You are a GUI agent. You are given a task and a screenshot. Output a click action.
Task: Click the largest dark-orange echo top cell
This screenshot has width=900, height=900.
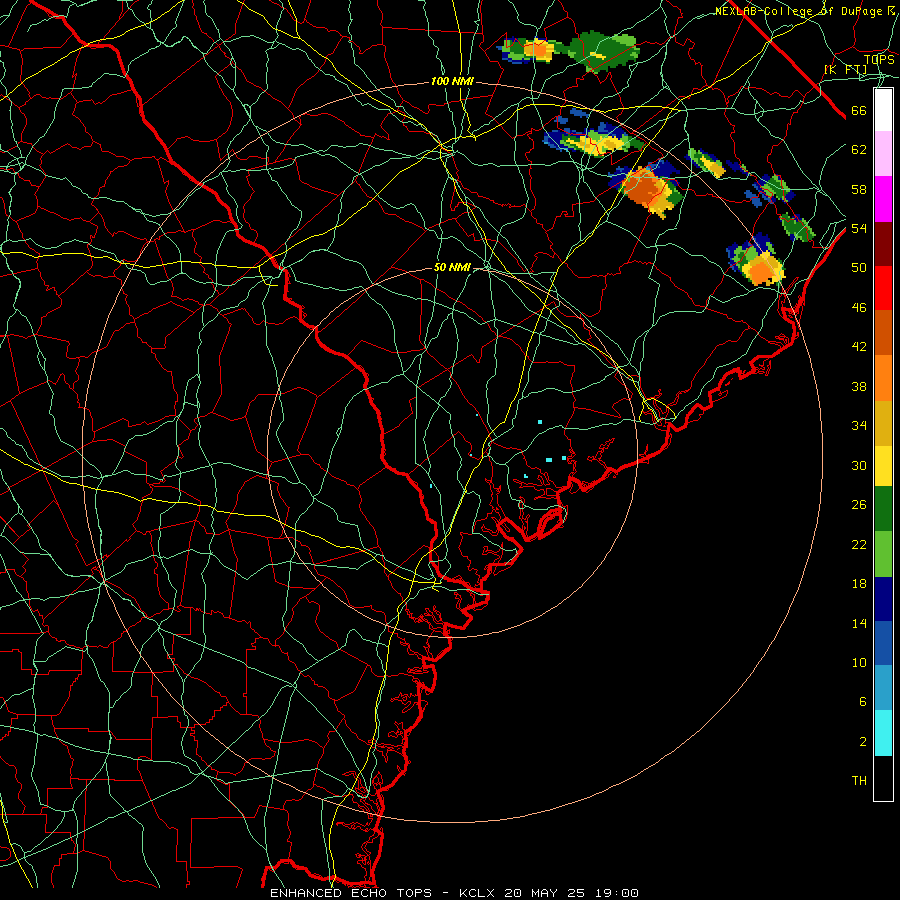click(643, 187)
